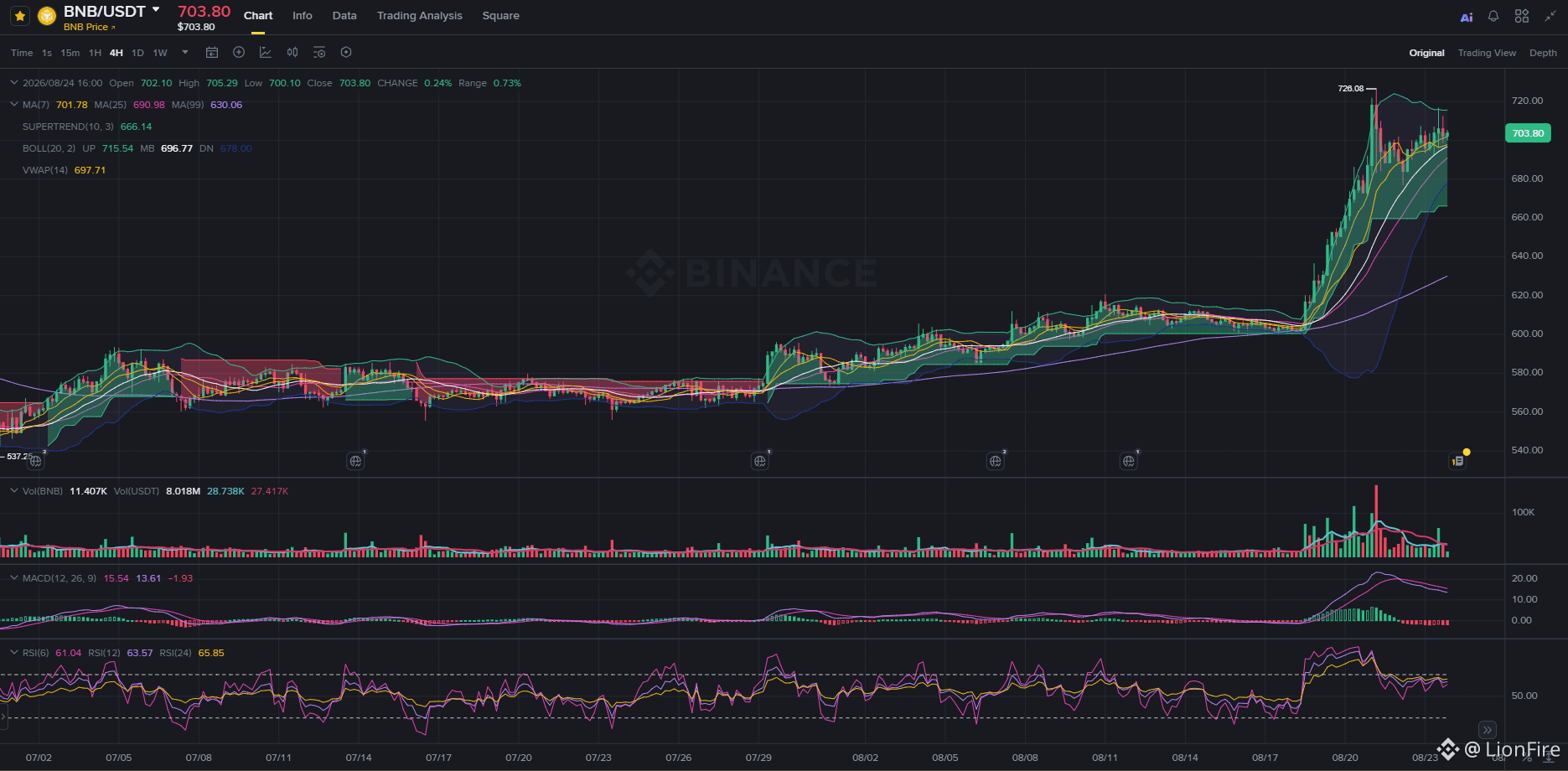The width and height of the screenshot is (1568, 771).
Task: Click the double-arrow jump to latest button
Action: [1488, 730]
